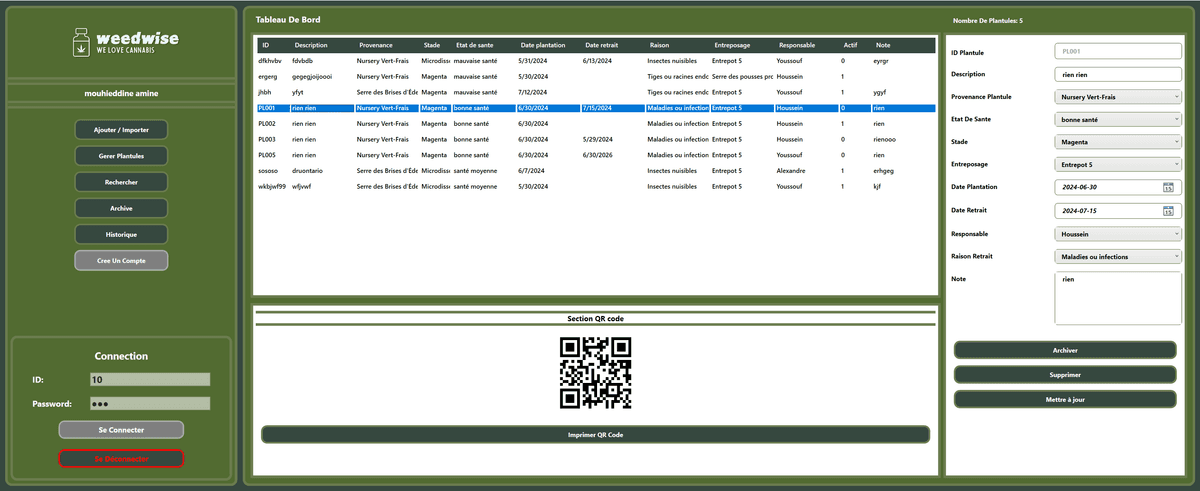Click the ID Plantule field
Image resolution: width=1200 pixels, height=491 pixels.
pos(1118,51)
